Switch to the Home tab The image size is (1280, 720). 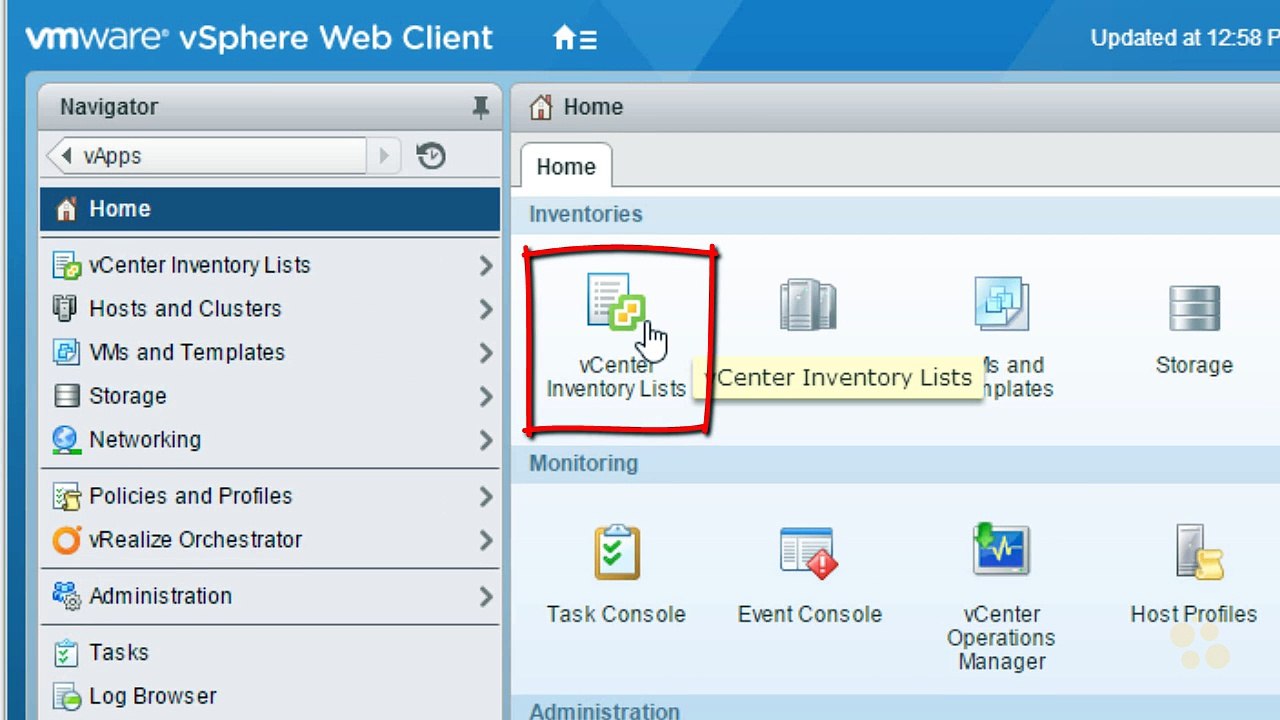(566, 167)
